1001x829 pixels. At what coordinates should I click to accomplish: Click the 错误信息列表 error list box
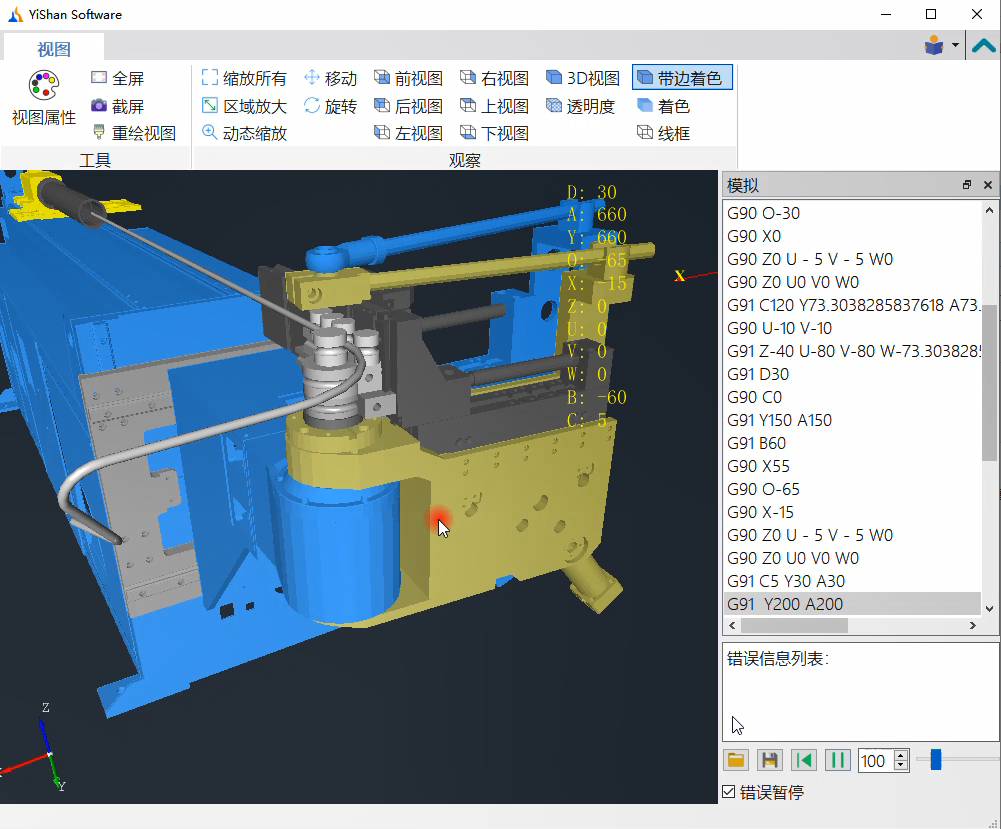point(861,692)
